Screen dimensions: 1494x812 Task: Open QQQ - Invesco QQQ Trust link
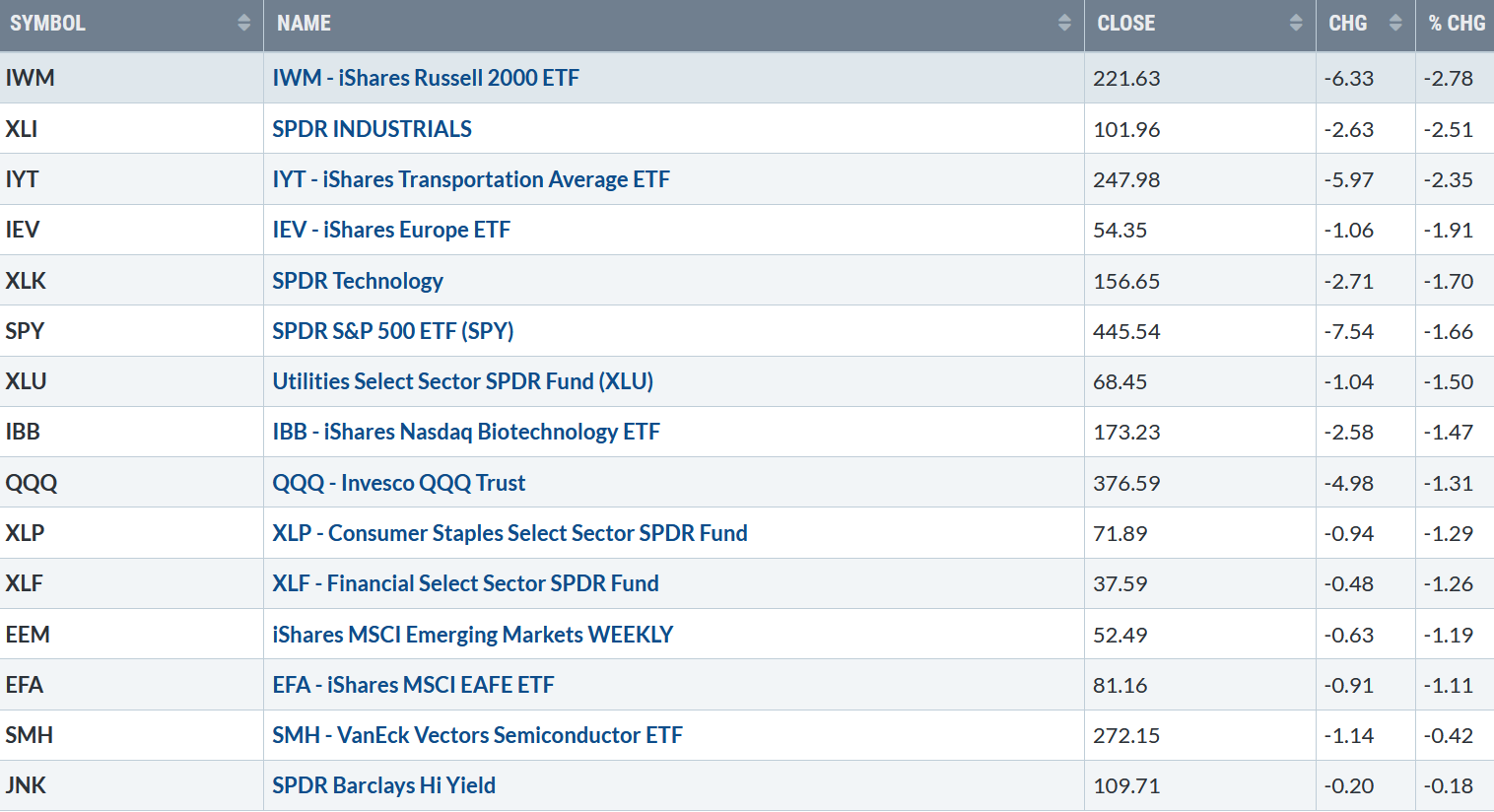399,483
